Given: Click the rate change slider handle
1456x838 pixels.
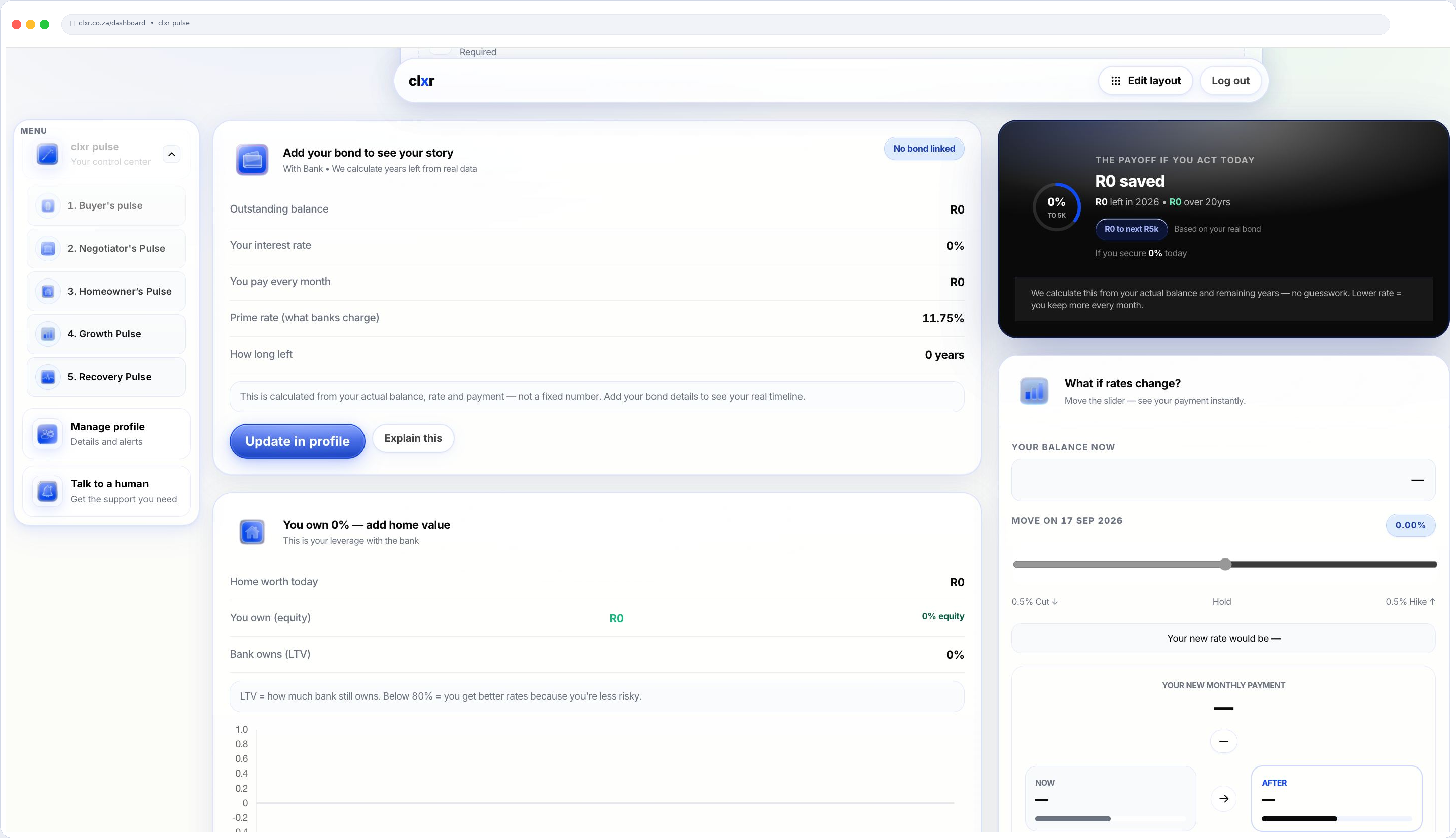Looking at the screenshot, I should coord(1225,564).
